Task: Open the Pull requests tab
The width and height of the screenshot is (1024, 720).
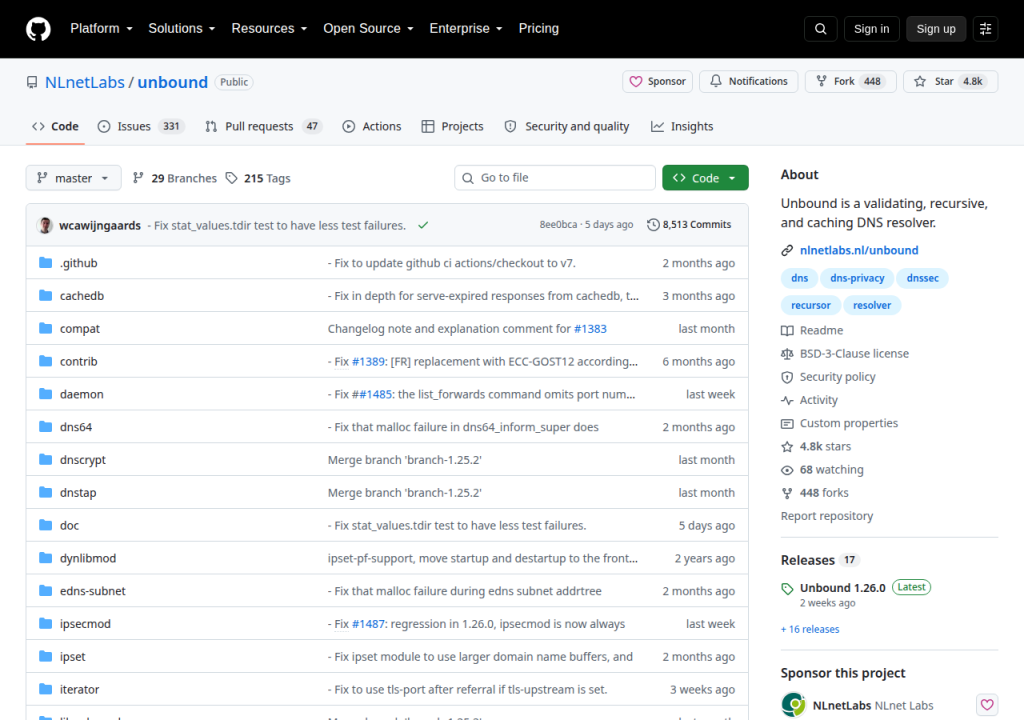Action: (x=264, y=127)
